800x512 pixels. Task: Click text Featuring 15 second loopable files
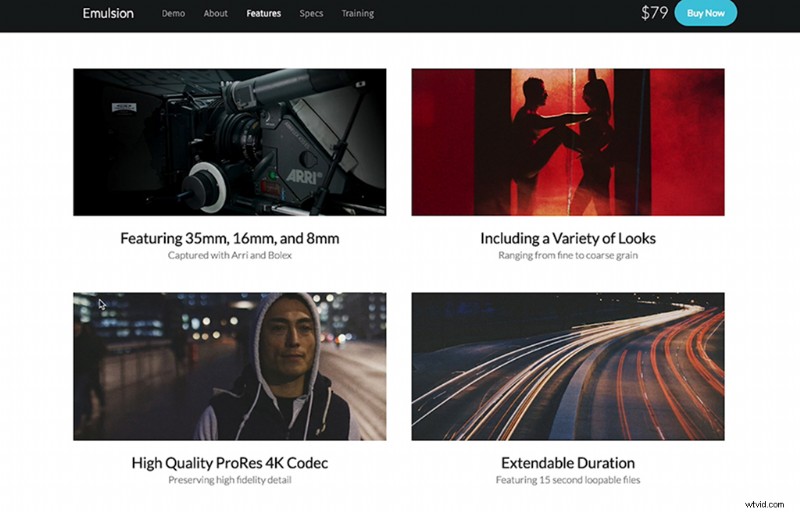click(568, 480)
